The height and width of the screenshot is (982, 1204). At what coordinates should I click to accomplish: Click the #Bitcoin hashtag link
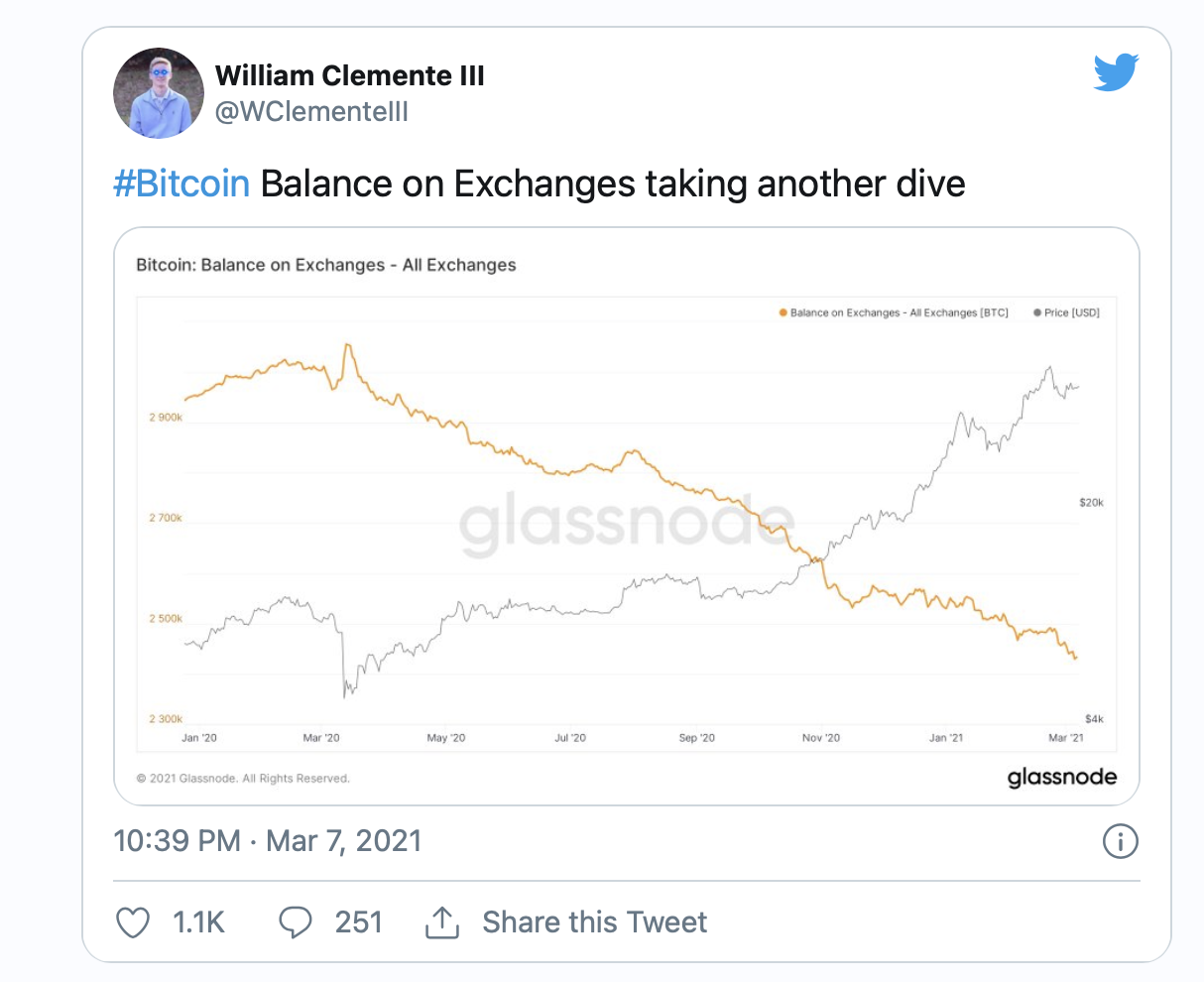[x=181, y=184]
